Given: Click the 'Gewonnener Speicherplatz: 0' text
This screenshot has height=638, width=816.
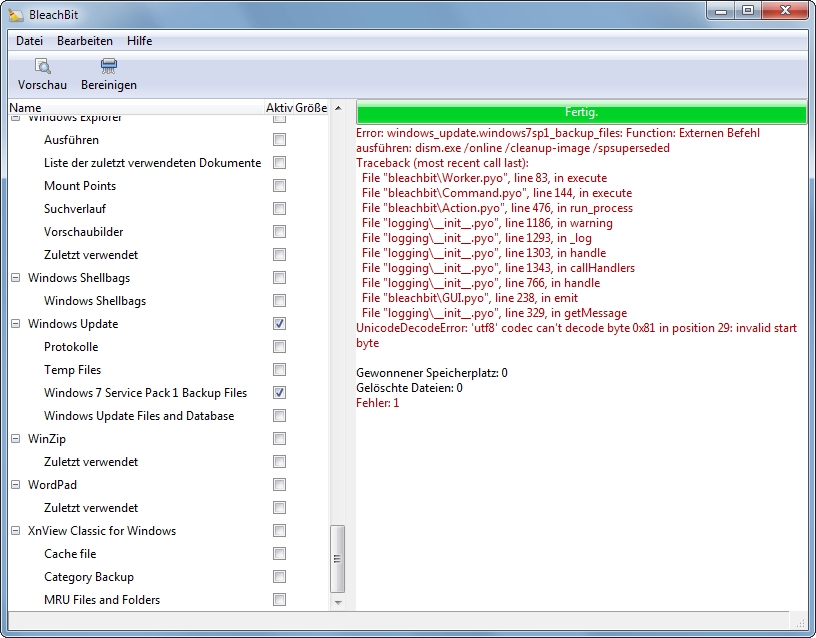Looking at the screenshot, I should (x=432, y=373).
